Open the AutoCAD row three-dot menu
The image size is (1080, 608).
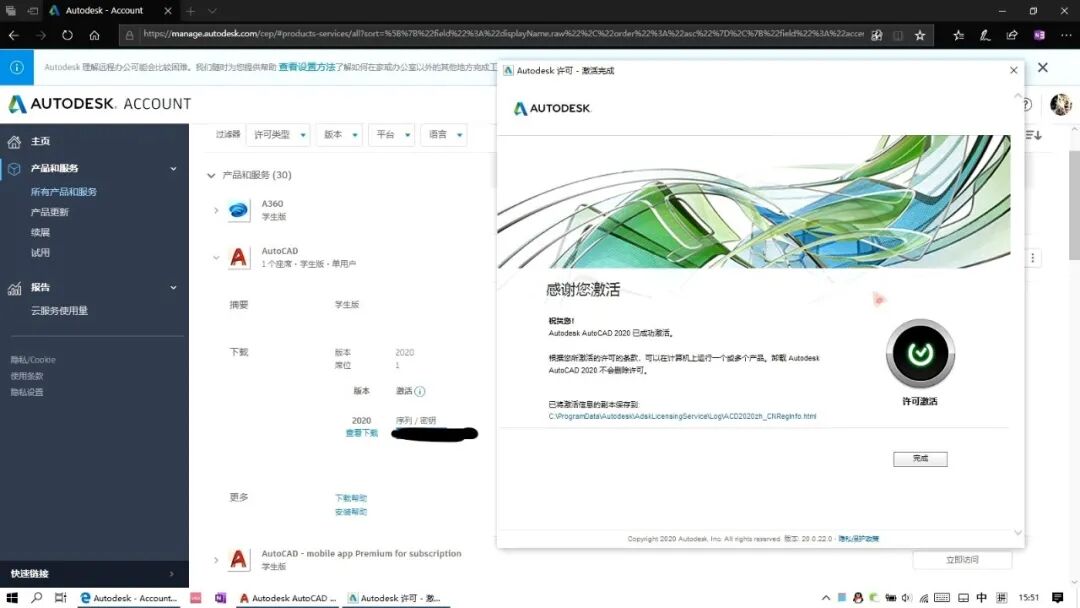(x=1032, y=258)
